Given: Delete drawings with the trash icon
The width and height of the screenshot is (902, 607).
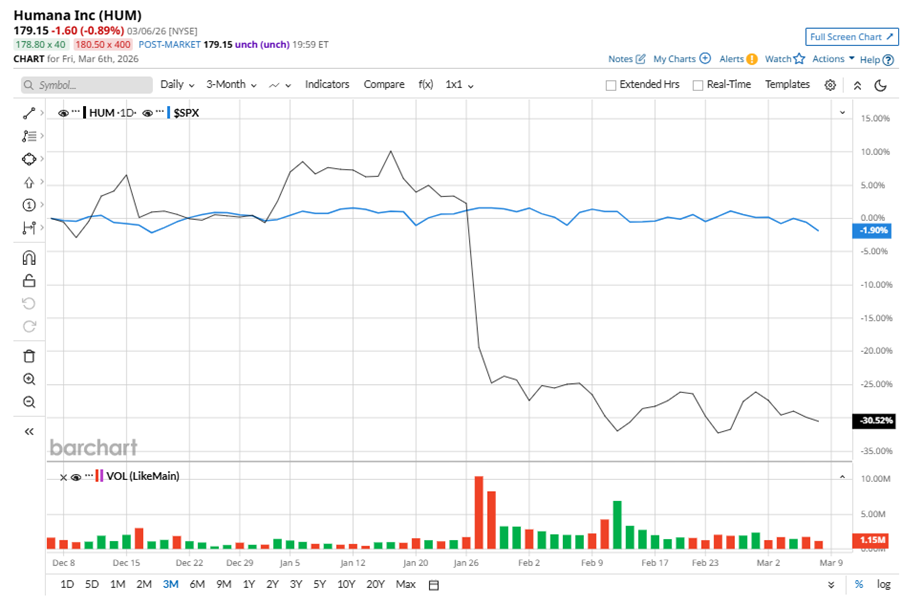Looking at the screenshot, I should coord(29,356).
